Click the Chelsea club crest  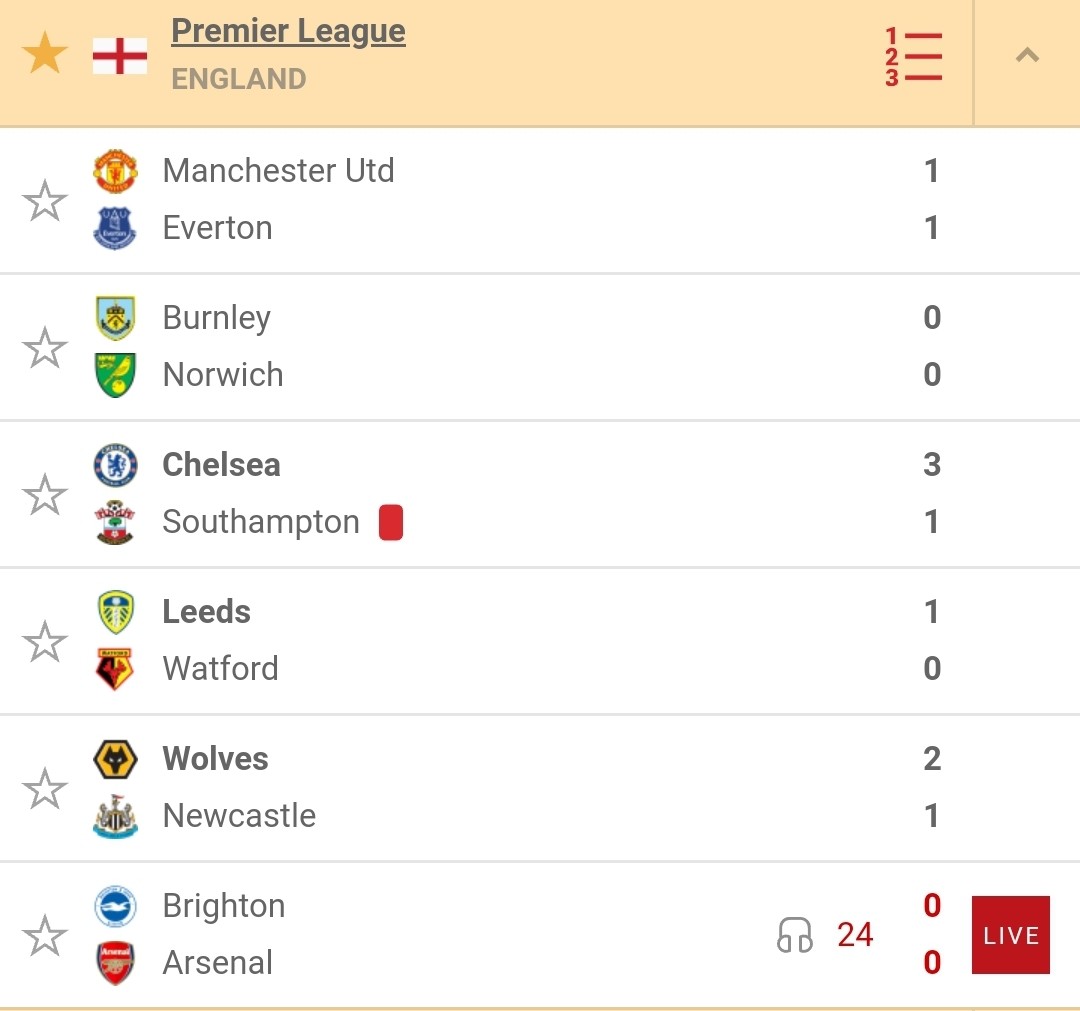coord(115,465)
